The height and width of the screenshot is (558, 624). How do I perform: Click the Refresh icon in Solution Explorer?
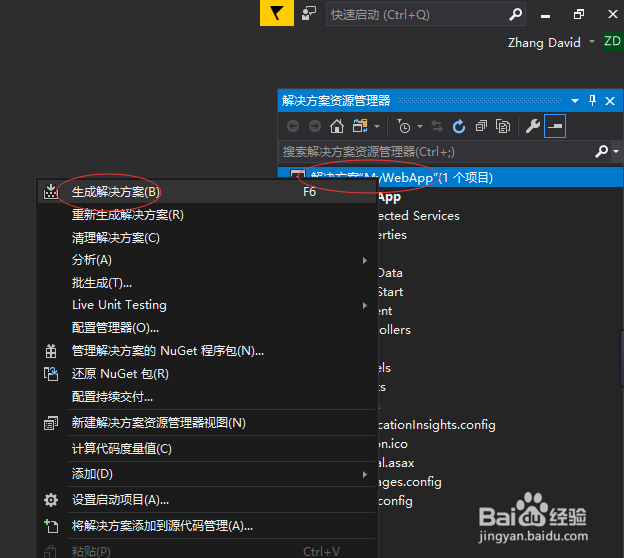point(458,127)
